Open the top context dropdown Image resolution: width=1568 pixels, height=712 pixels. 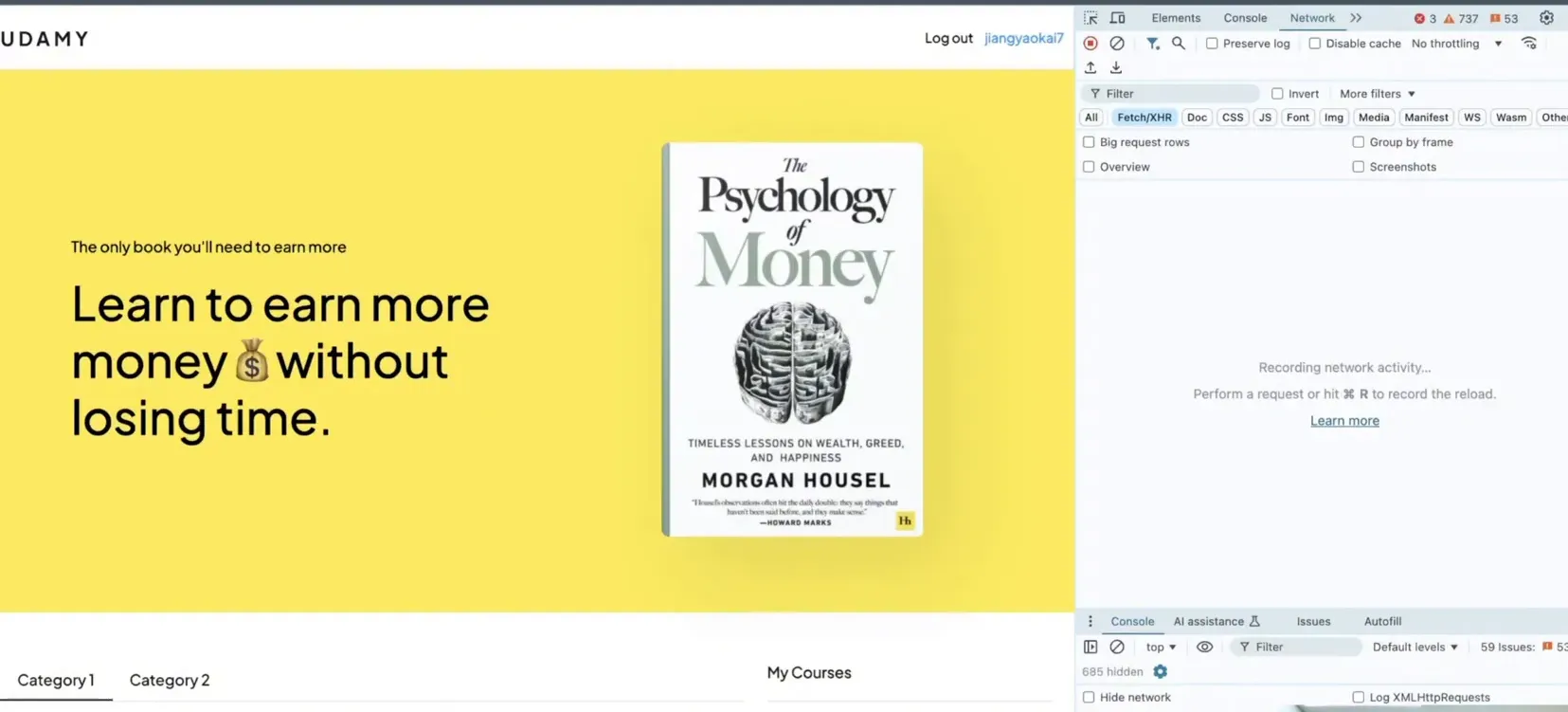pos(1161,647)
